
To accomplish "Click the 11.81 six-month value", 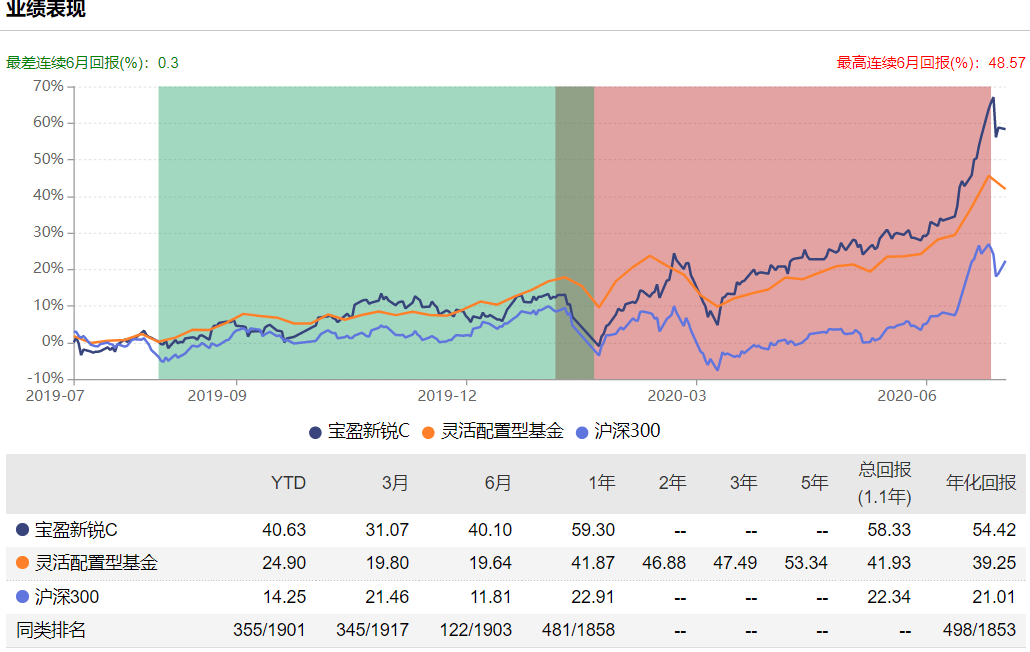I will tap(490, 597).
